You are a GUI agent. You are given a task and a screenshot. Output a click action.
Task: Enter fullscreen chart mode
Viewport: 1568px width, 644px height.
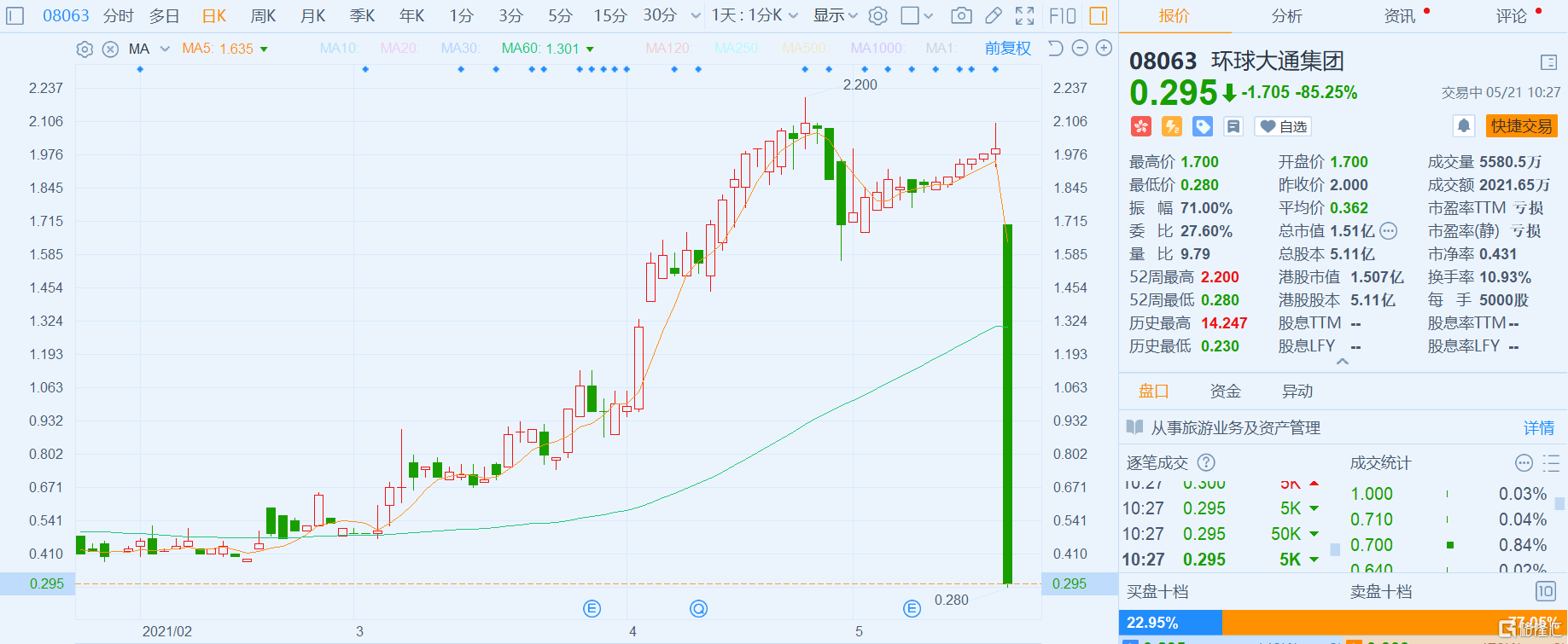(x=1025, y=15)
